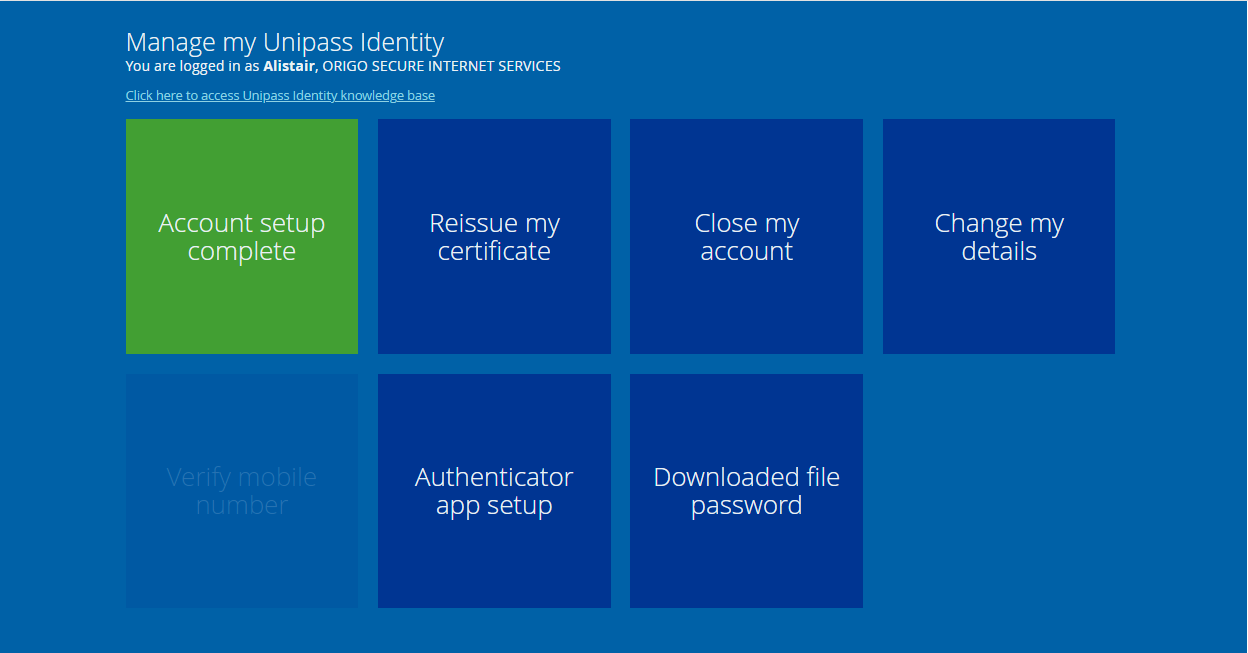Open the Change my details tile
Screen dimensions: 1248x653
coord(998,236)
